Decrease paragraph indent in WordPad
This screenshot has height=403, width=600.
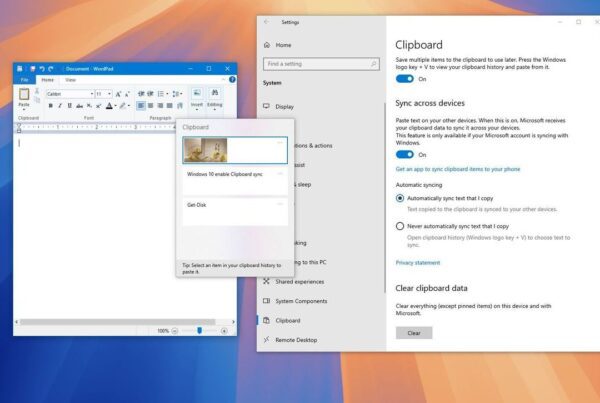[x=141, y=94]
